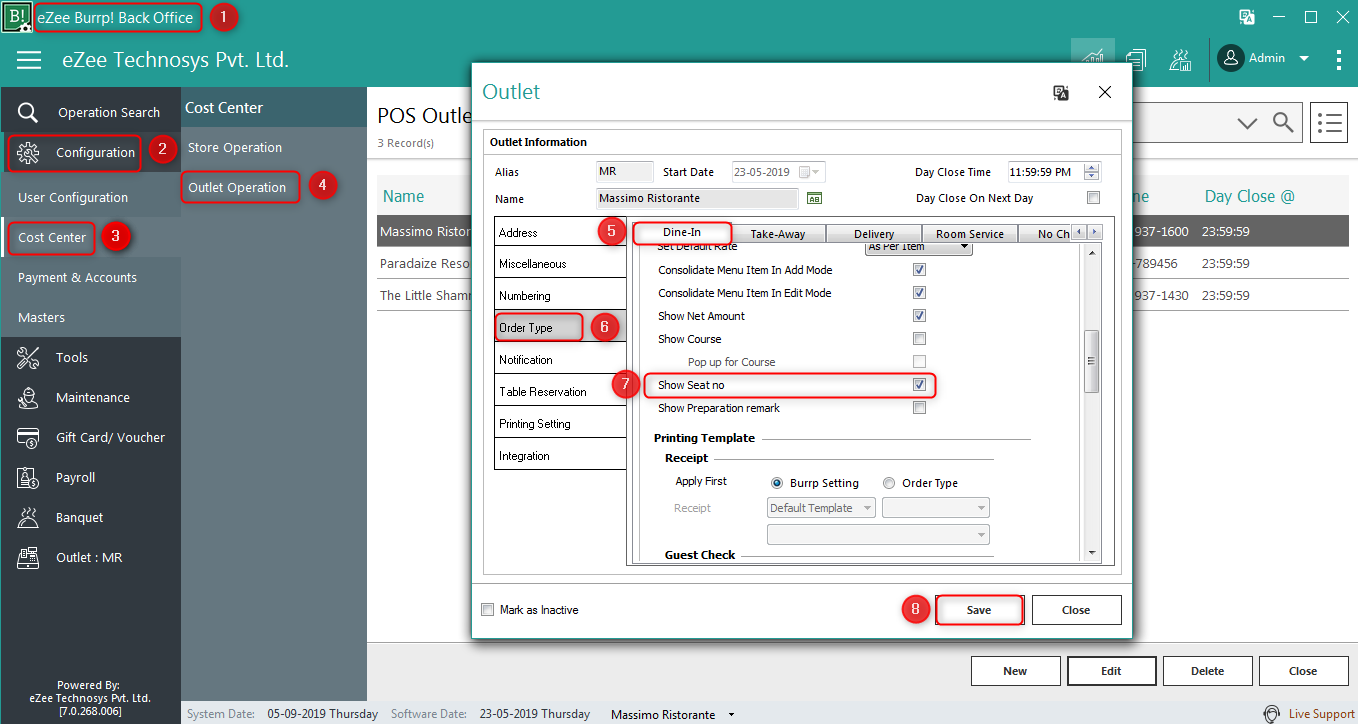
Task: Expand the Admin user dropdown arrow
Action: (1304, 59)
